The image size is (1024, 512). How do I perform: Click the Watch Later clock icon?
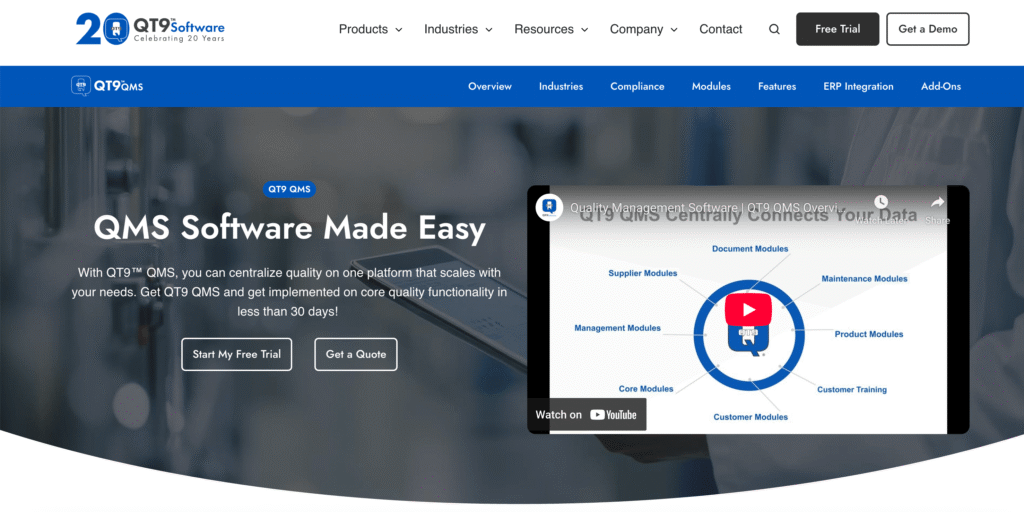click(880, 202)
